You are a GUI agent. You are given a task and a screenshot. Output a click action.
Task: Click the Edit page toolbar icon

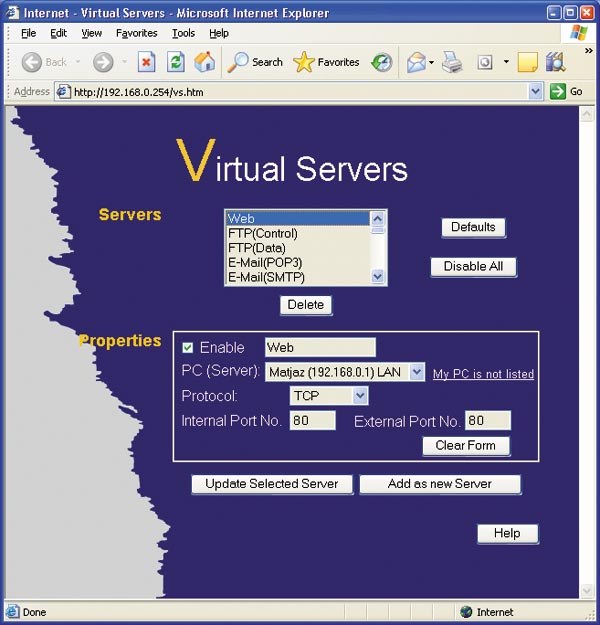tap(485, 63)
